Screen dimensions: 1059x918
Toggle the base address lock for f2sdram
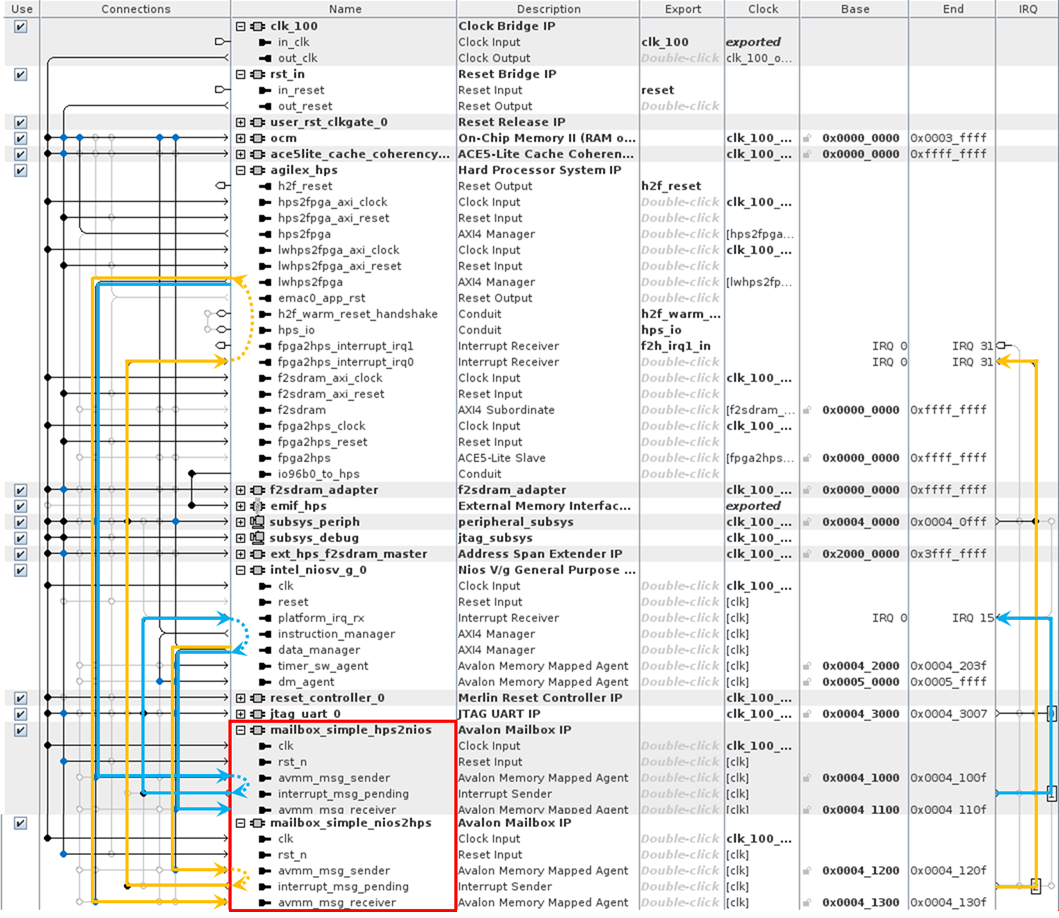click(807, 410)
